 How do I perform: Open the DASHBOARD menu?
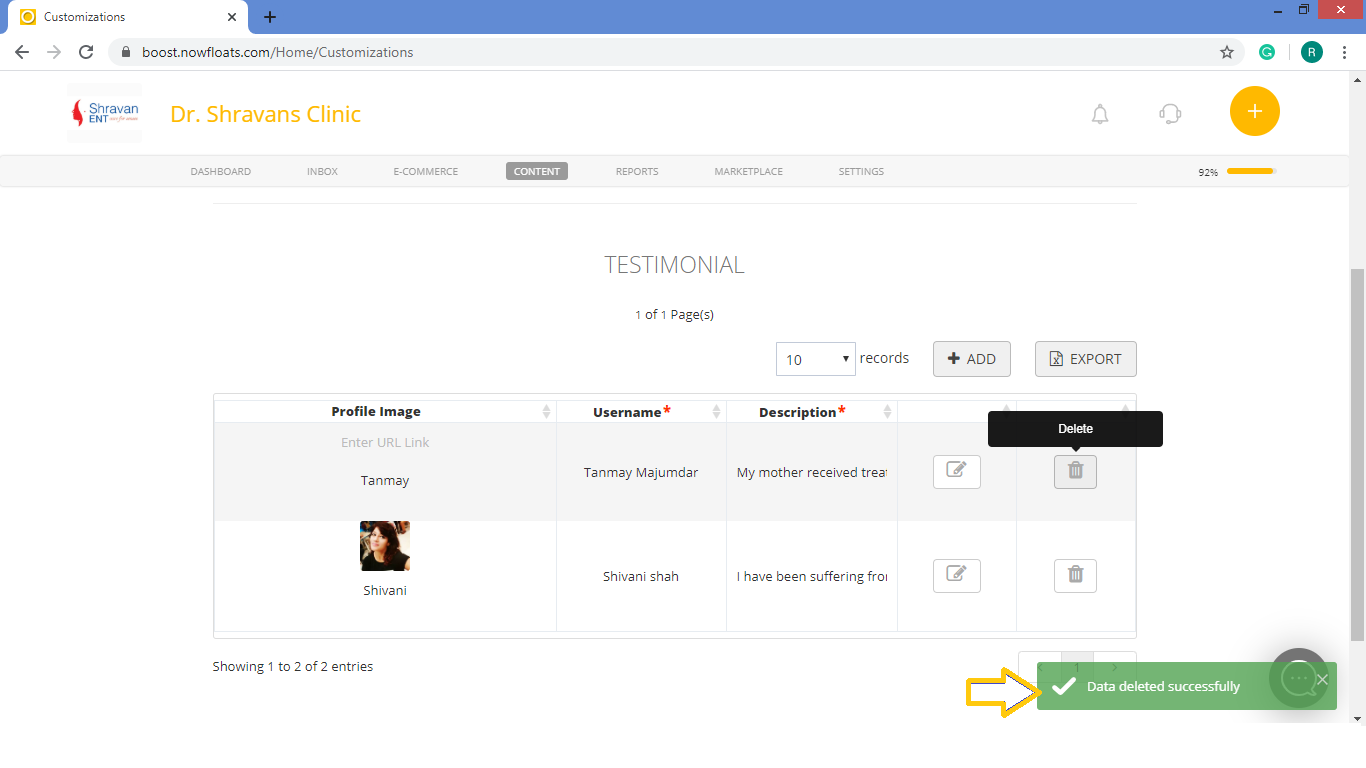[x=221, y=171]
